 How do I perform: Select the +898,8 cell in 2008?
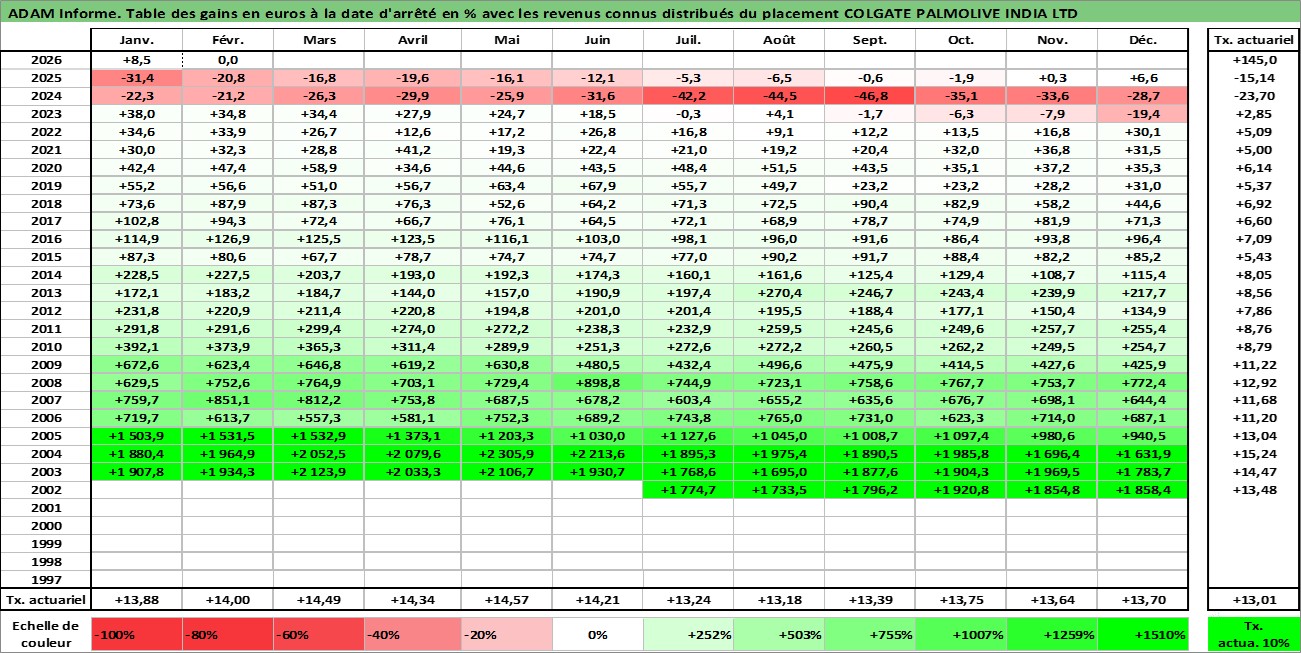tap(597, 382)
